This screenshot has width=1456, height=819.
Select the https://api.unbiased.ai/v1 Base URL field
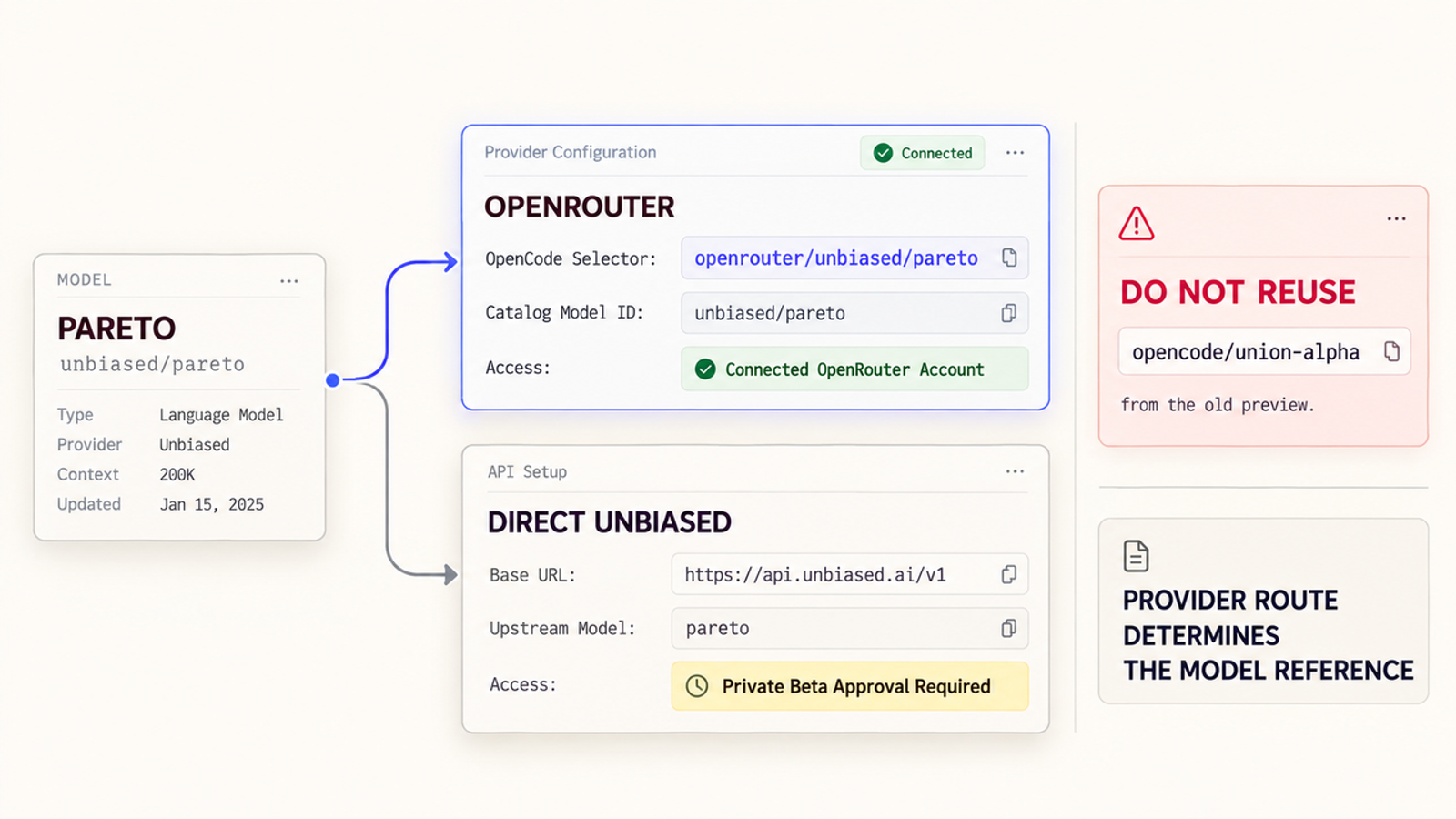(x=850, y=574)
